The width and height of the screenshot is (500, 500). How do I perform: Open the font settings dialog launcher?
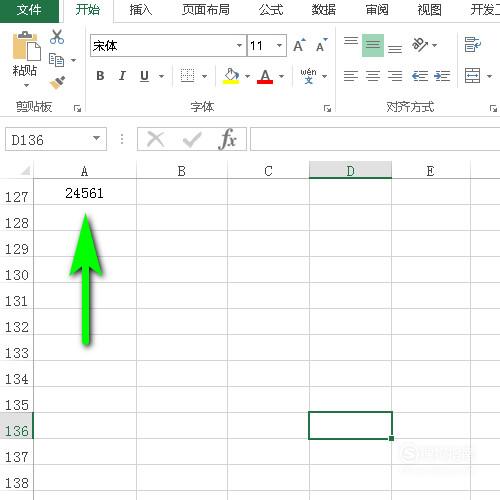coord(327,108)
